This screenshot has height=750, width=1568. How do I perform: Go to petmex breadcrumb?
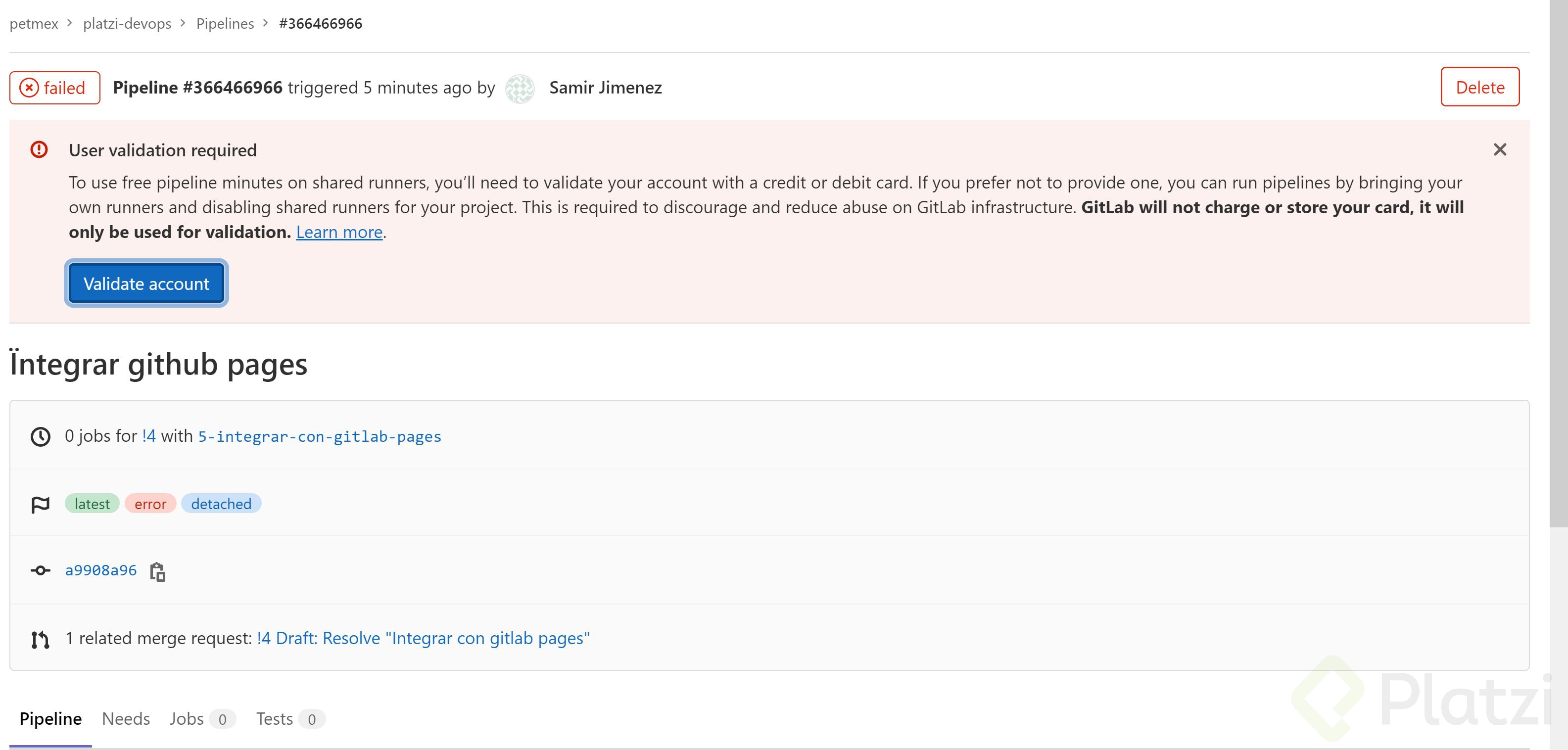pyautogui.click(x=34, y=24)
